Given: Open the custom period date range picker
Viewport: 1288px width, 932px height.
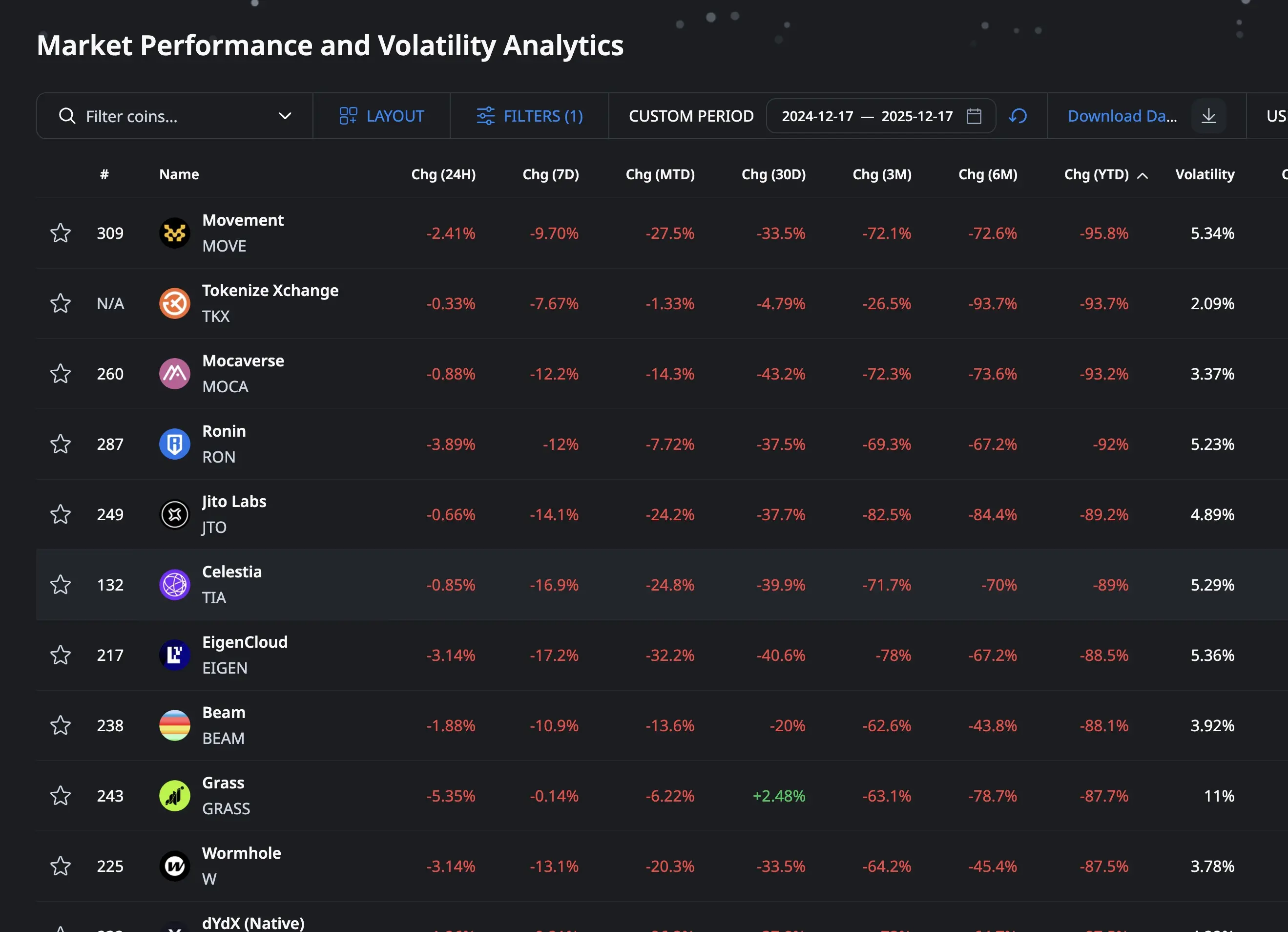Looking at the screenshot, I should pos(881,116).
